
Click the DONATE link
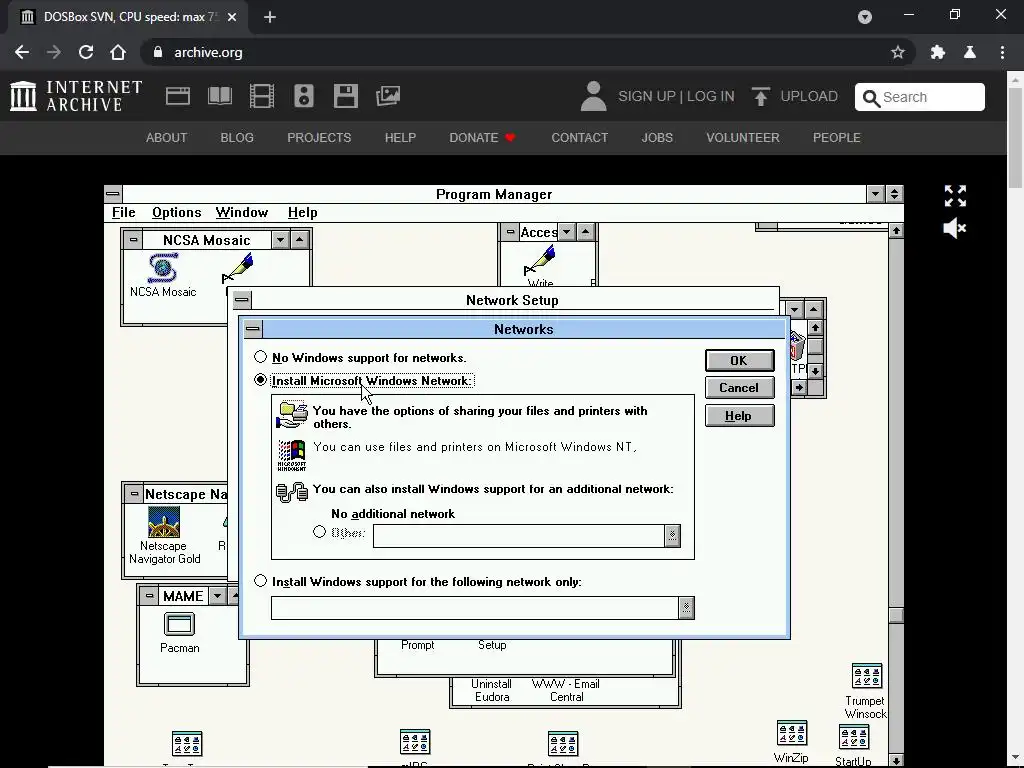(482, 138)
